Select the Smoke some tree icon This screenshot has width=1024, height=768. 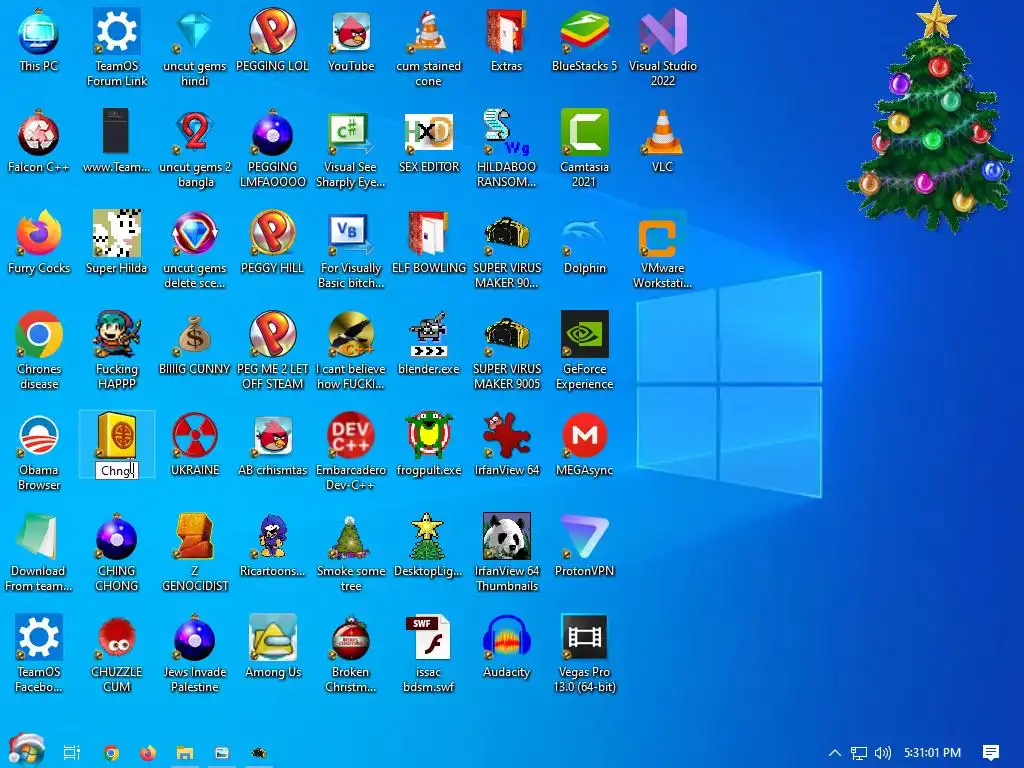[x=351, y=552]
